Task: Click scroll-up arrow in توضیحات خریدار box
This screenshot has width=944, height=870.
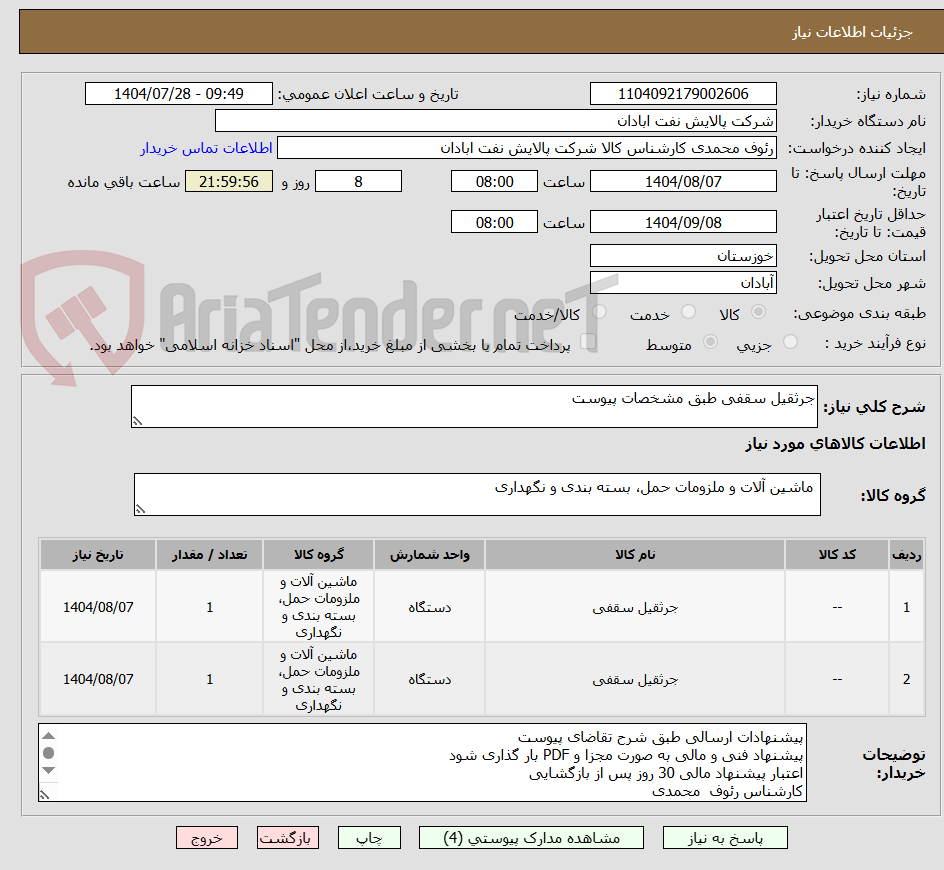Action: click(49, 736)
